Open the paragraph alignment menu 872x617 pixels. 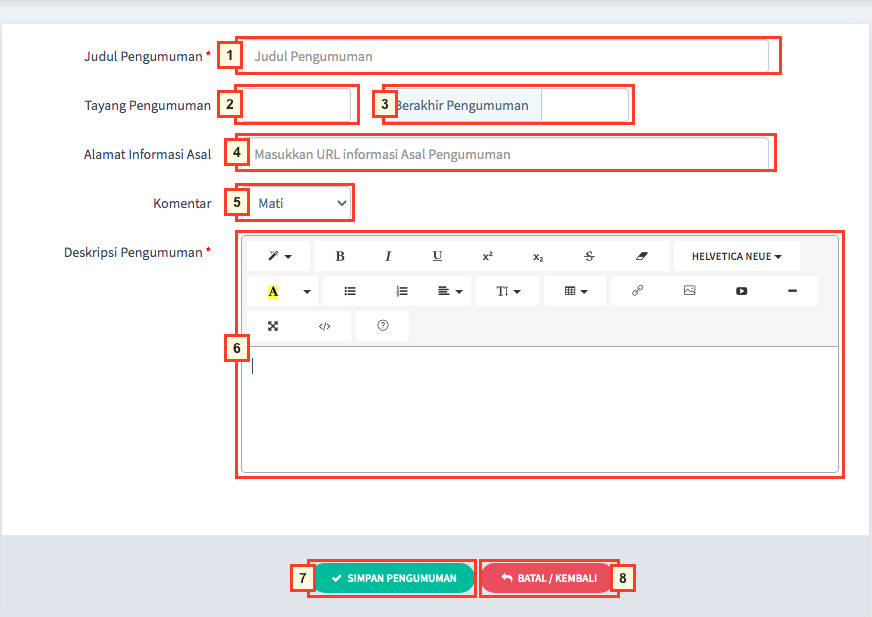pos(451,291)
